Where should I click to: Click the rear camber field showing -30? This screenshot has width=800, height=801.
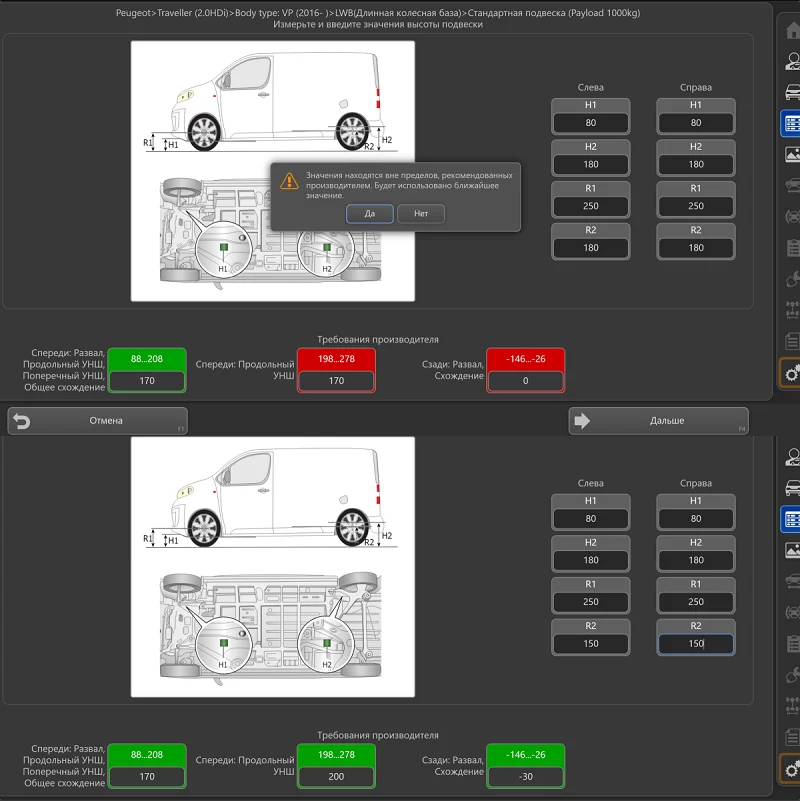point(525,776)
